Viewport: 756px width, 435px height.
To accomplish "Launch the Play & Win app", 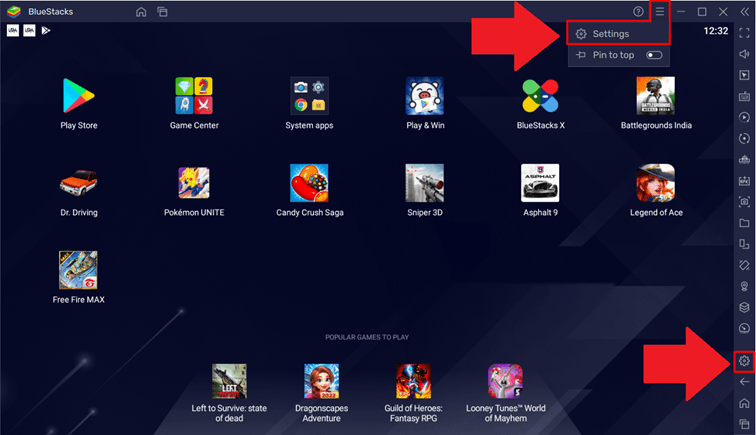I will click(x=425, y=97).
